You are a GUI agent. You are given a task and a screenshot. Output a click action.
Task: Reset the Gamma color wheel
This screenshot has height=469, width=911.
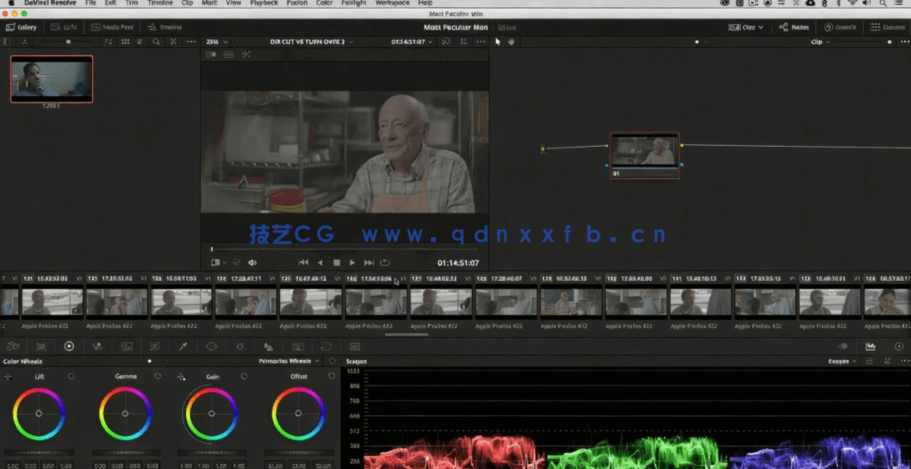coord(157,377)
